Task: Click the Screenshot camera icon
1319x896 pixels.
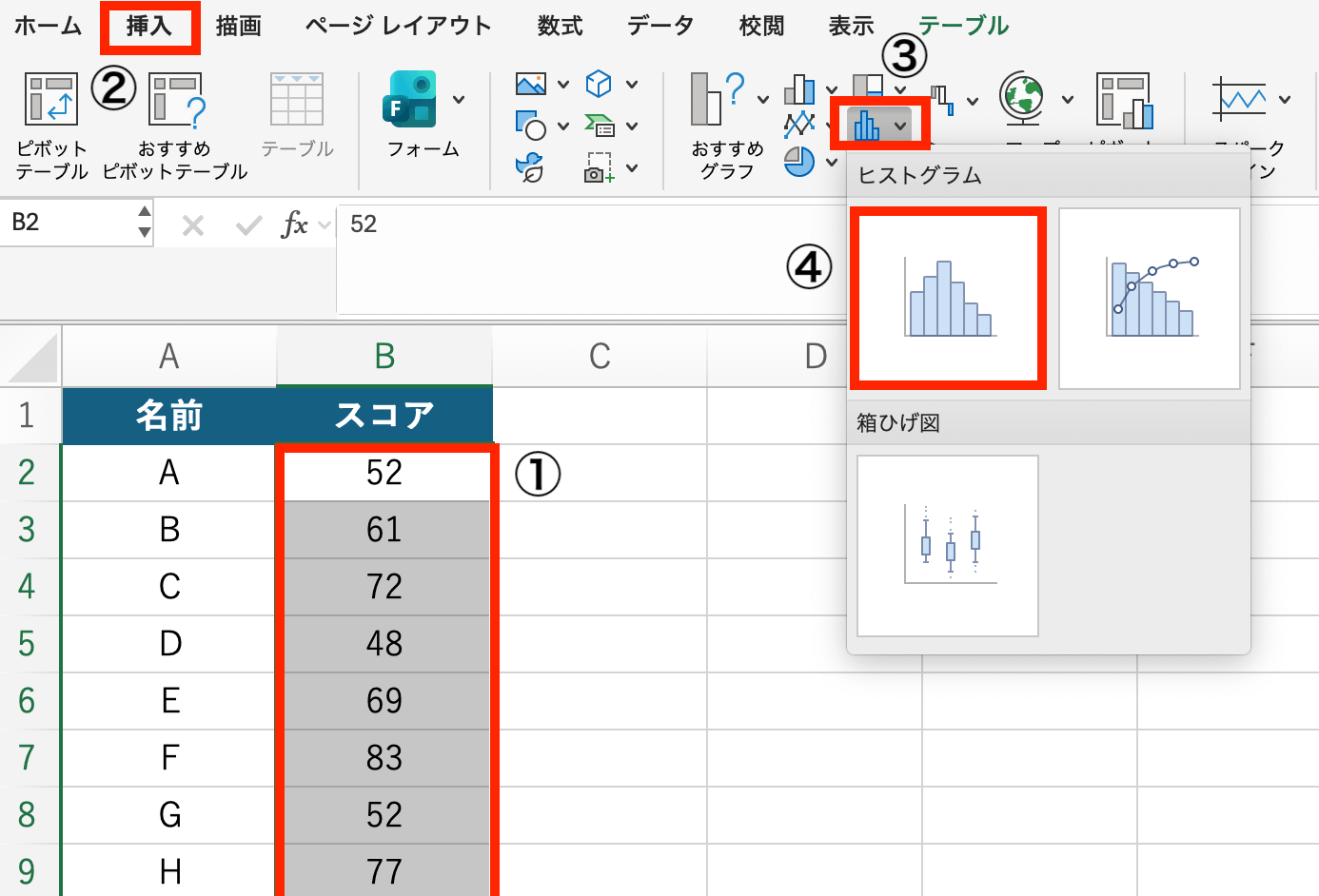Action: (600, 167)
